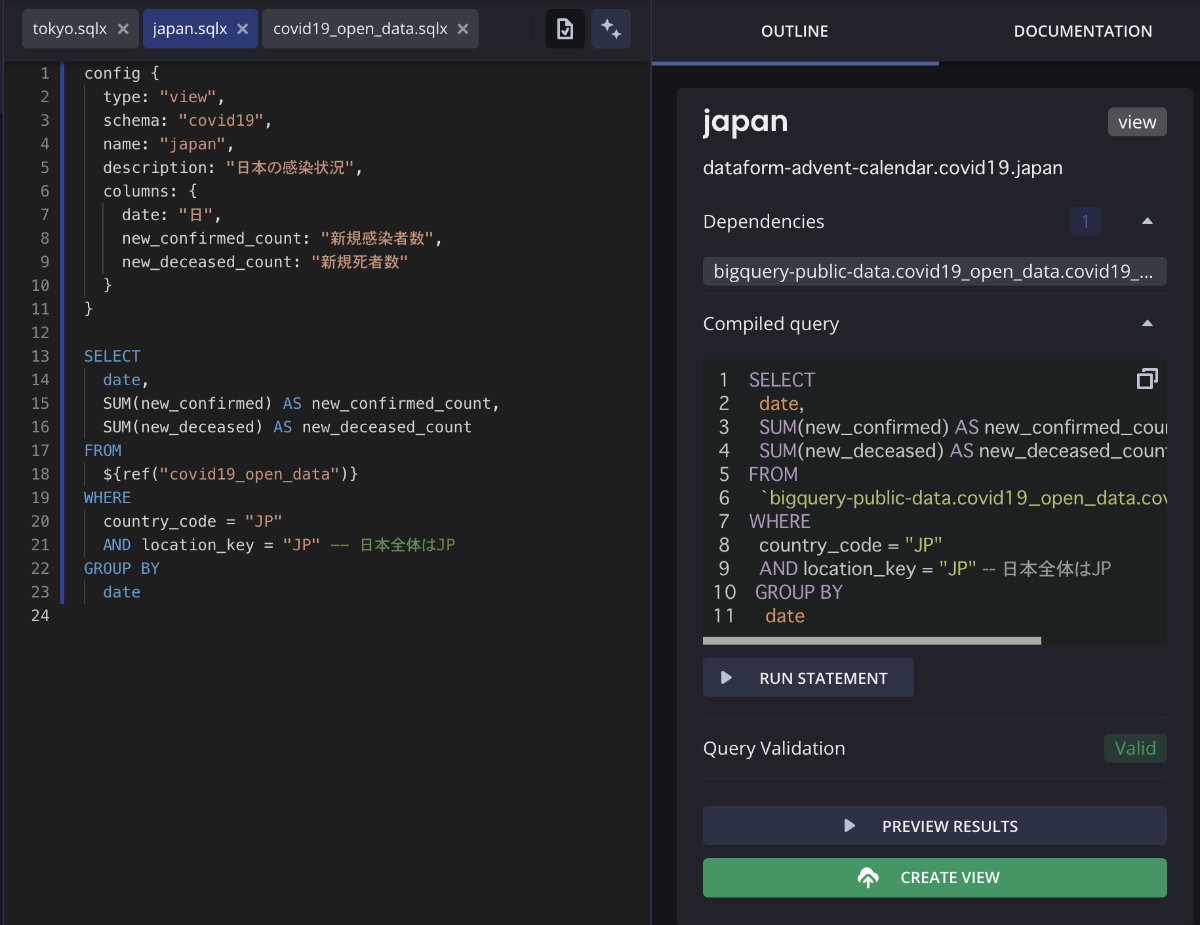Click the description: "日本の感染状況" line
1200x925 pixels.
coord(232,168)
